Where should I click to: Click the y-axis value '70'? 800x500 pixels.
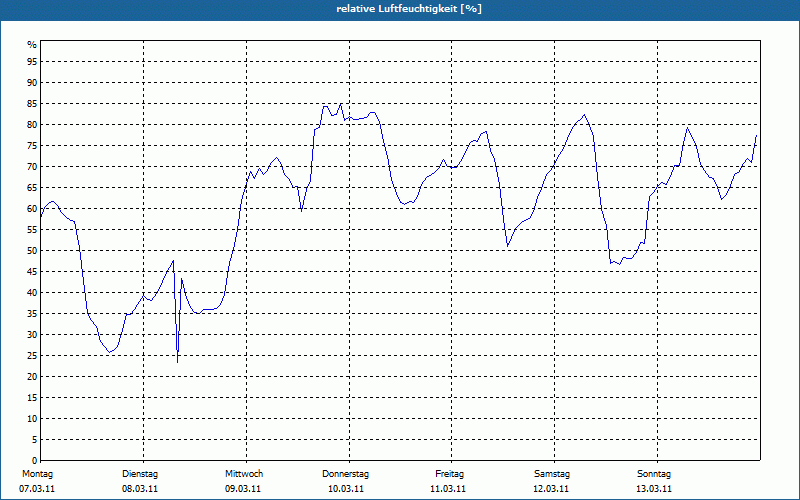pos(32,167)
